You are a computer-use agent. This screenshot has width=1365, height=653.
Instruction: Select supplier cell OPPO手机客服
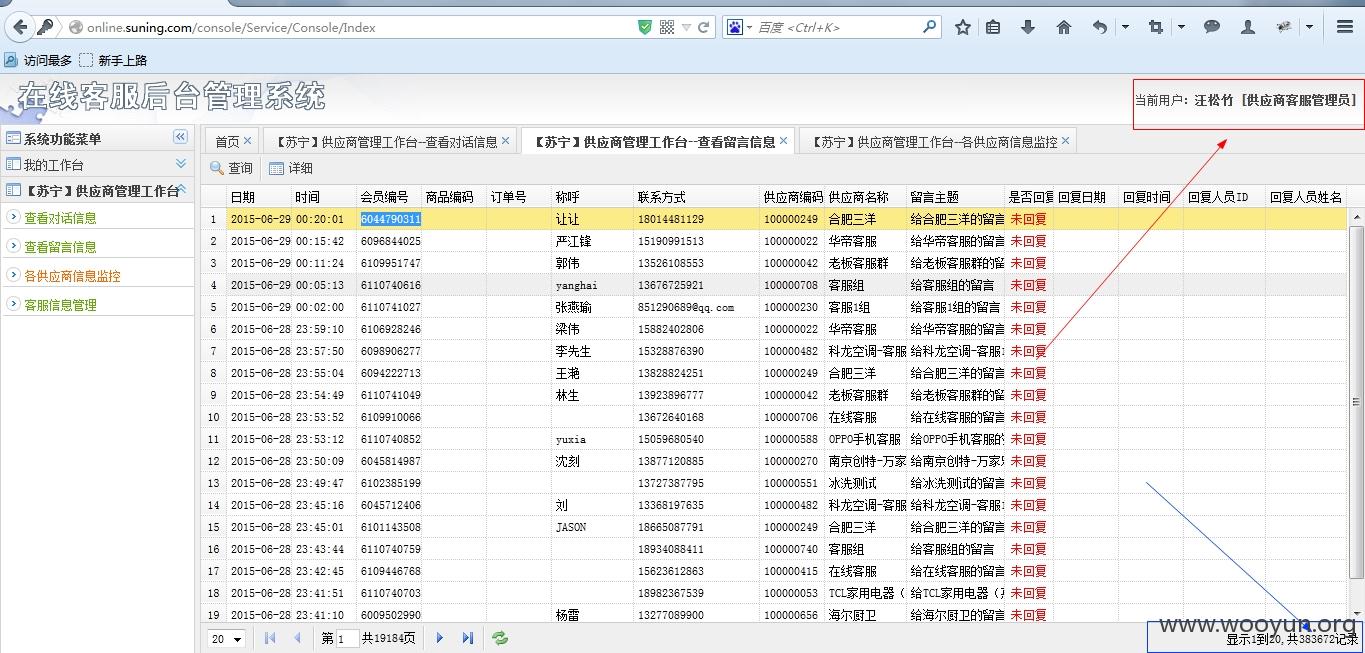click(x=866, y=439)
